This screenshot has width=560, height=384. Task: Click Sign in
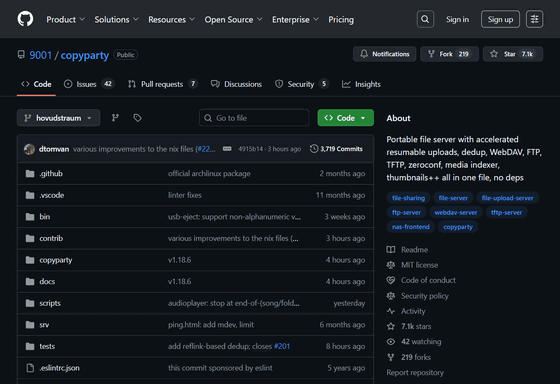tap(457, 19)
